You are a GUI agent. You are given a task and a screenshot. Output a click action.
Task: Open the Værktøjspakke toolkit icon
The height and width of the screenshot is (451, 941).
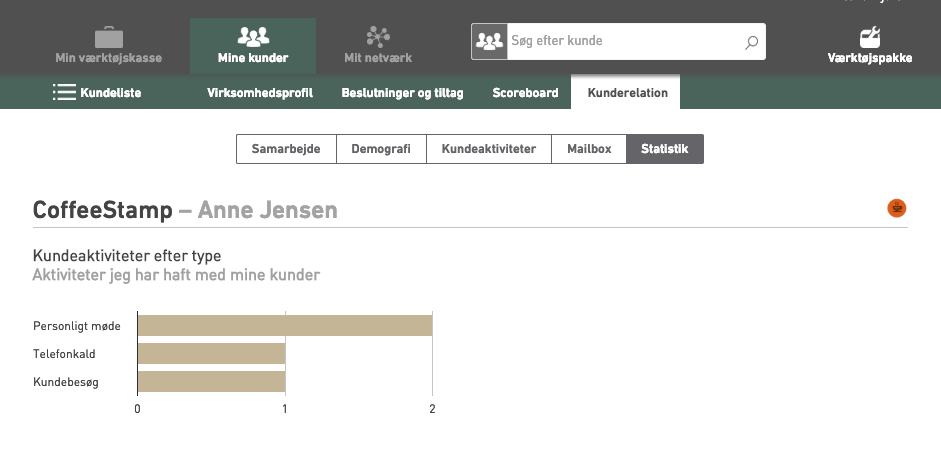(x=870, y=37)
